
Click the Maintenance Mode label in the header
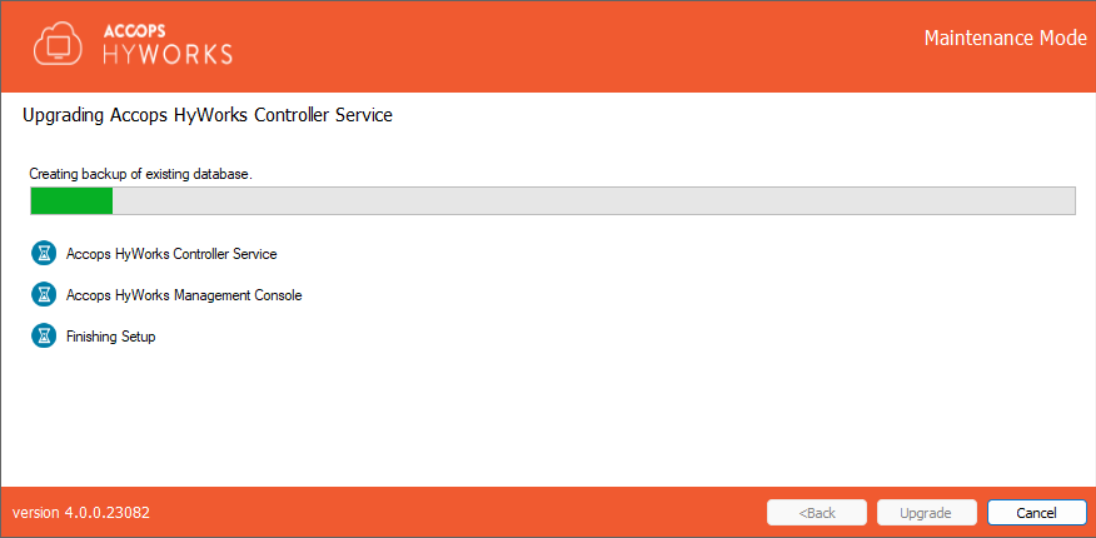coord(1005,39)
